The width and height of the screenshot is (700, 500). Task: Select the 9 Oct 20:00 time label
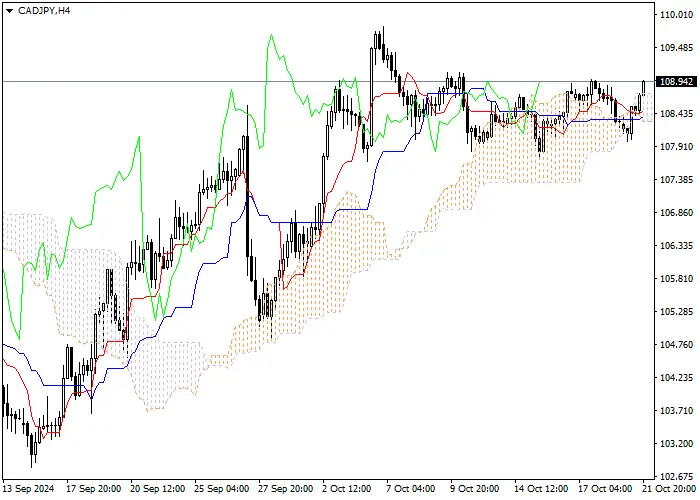pyautogui.click(x=475, y=489)
